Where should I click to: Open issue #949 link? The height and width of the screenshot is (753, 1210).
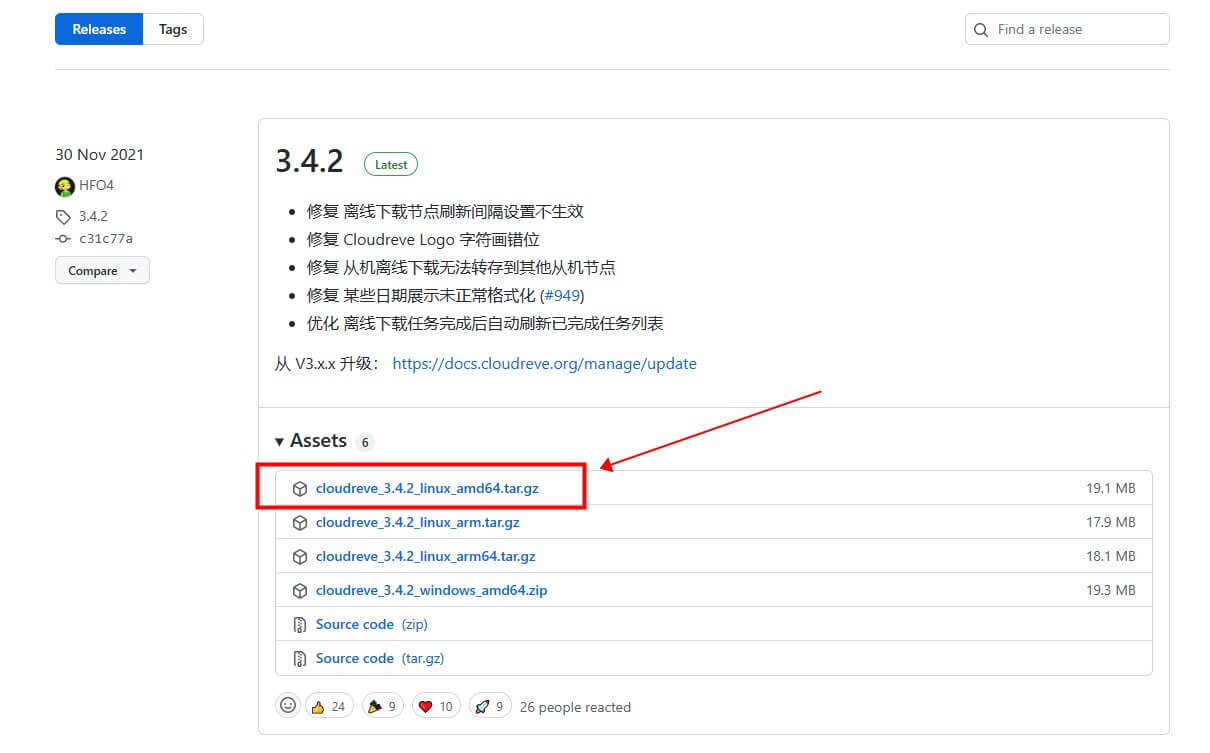tap(561, 296)
